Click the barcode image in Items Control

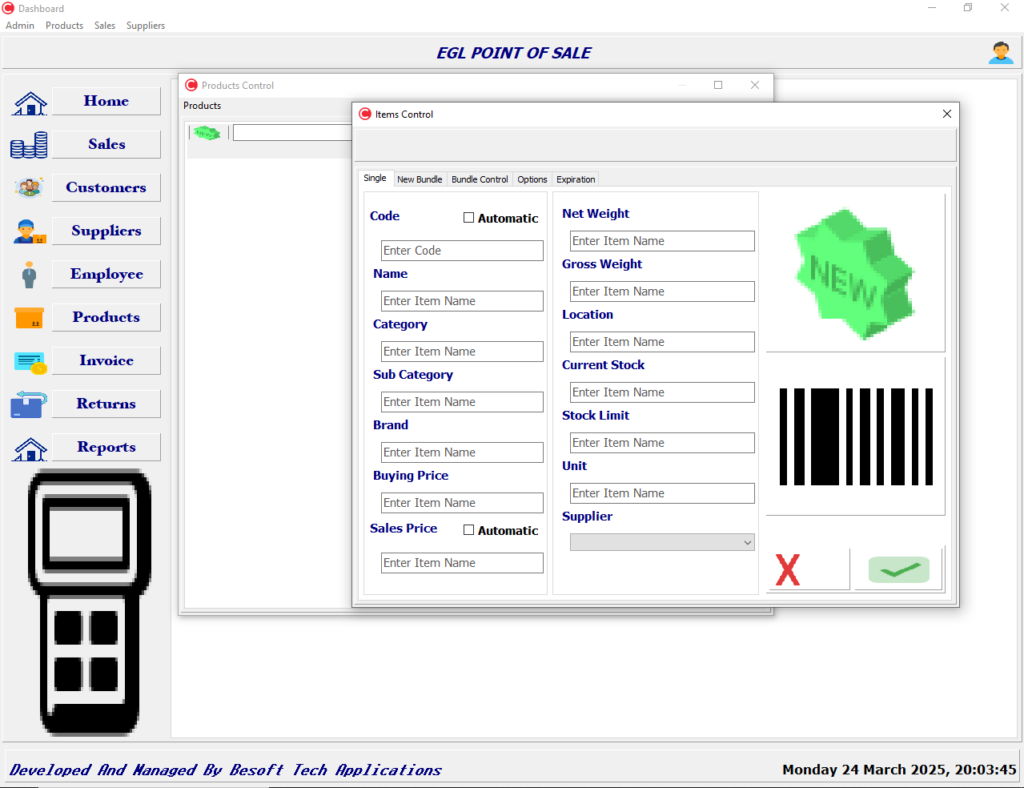[x=854, y=436]
